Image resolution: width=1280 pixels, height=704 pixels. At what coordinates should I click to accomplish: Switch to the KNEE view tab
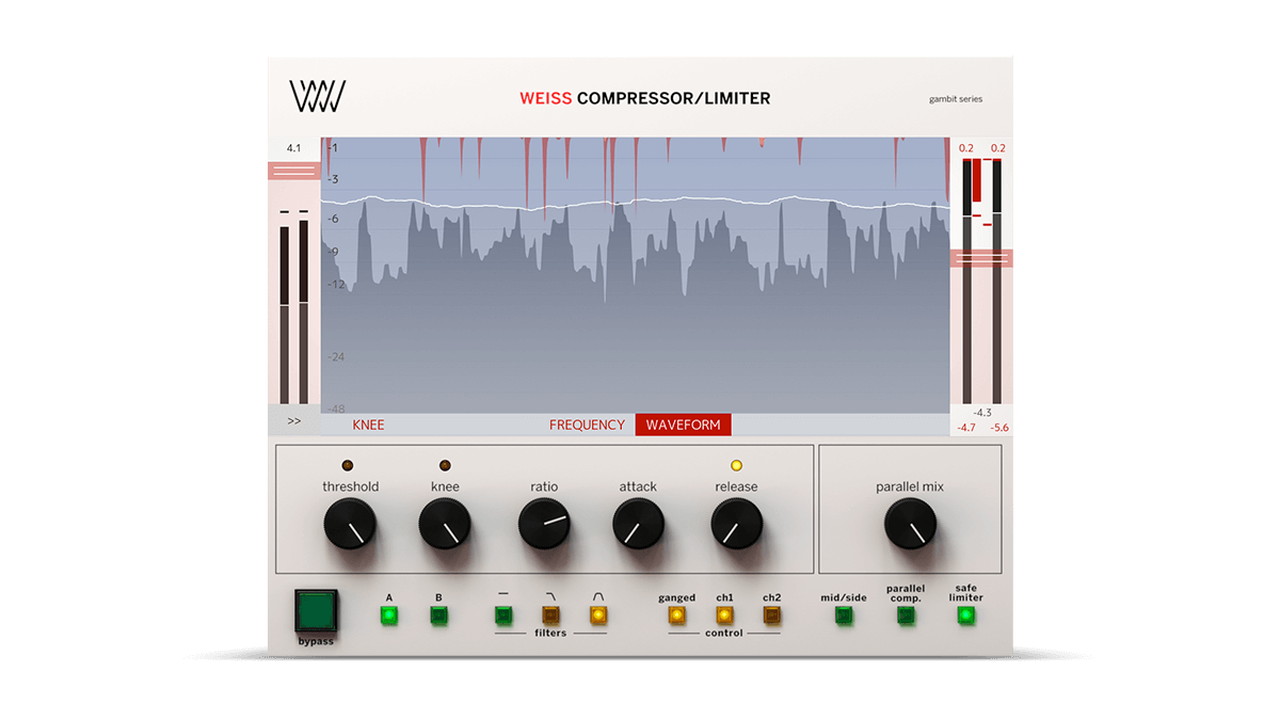click(368, 425)
